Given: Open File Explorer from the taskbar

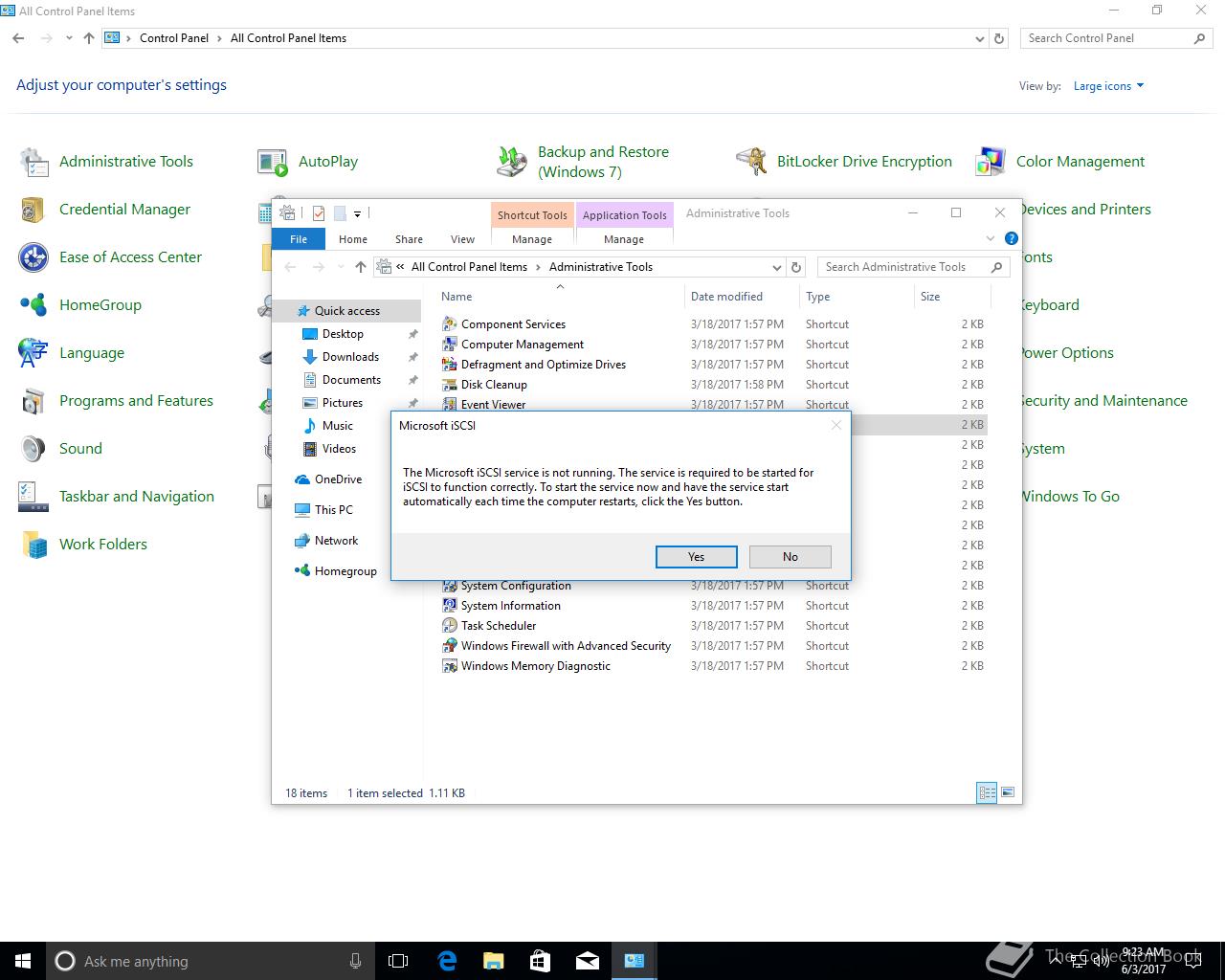Looking at the screenshot, I should point(494,961).
